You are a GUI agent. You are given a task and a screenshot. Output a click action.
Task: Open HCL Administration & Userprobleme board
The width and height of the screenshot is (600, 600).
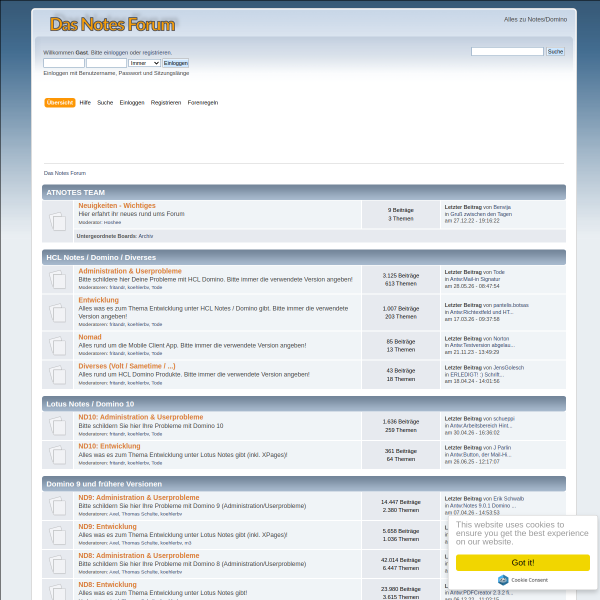[130, 271]
